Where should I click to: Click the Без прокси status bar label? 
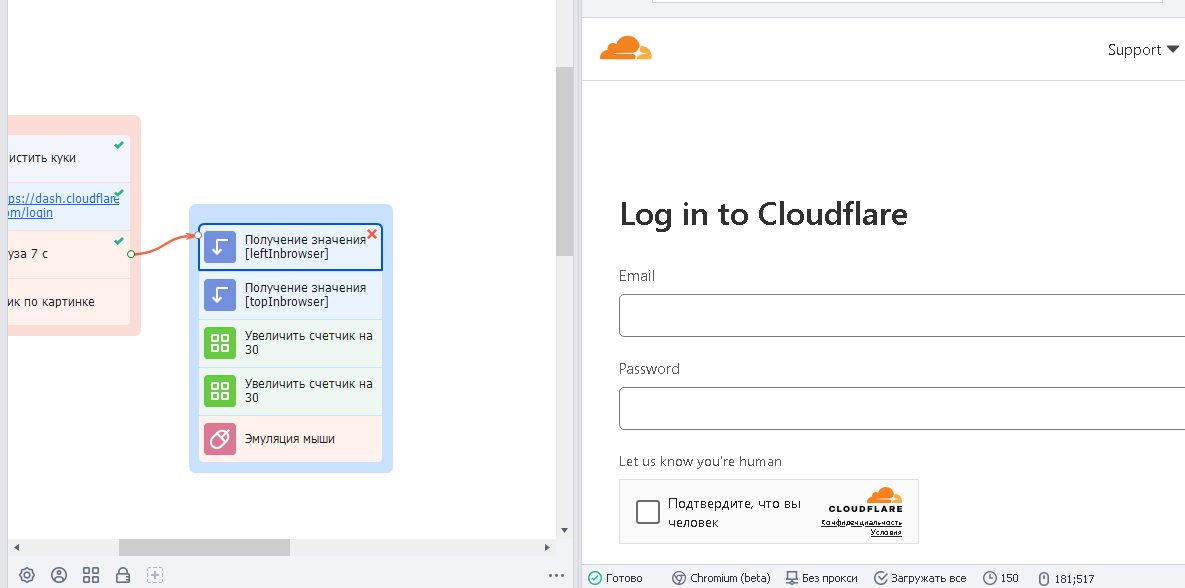click(830, 578)
